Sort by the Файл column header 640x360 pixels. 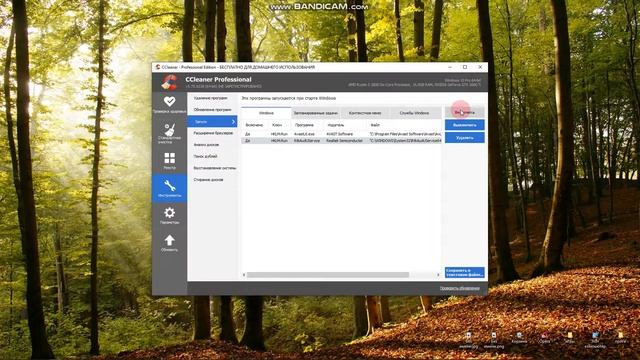(375, 125)
